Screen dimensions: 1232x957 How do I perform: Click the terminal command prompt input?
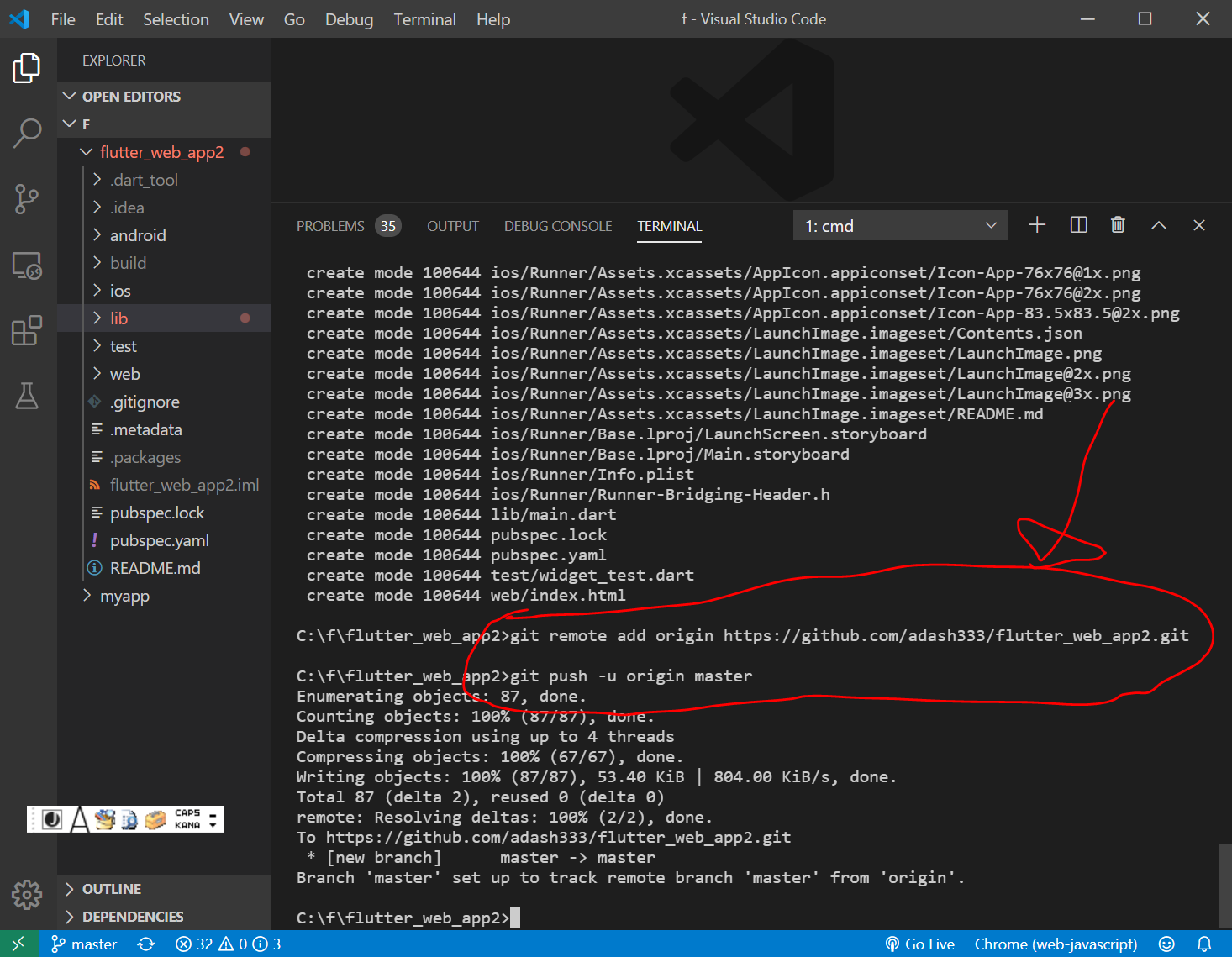tap(515, 918)
